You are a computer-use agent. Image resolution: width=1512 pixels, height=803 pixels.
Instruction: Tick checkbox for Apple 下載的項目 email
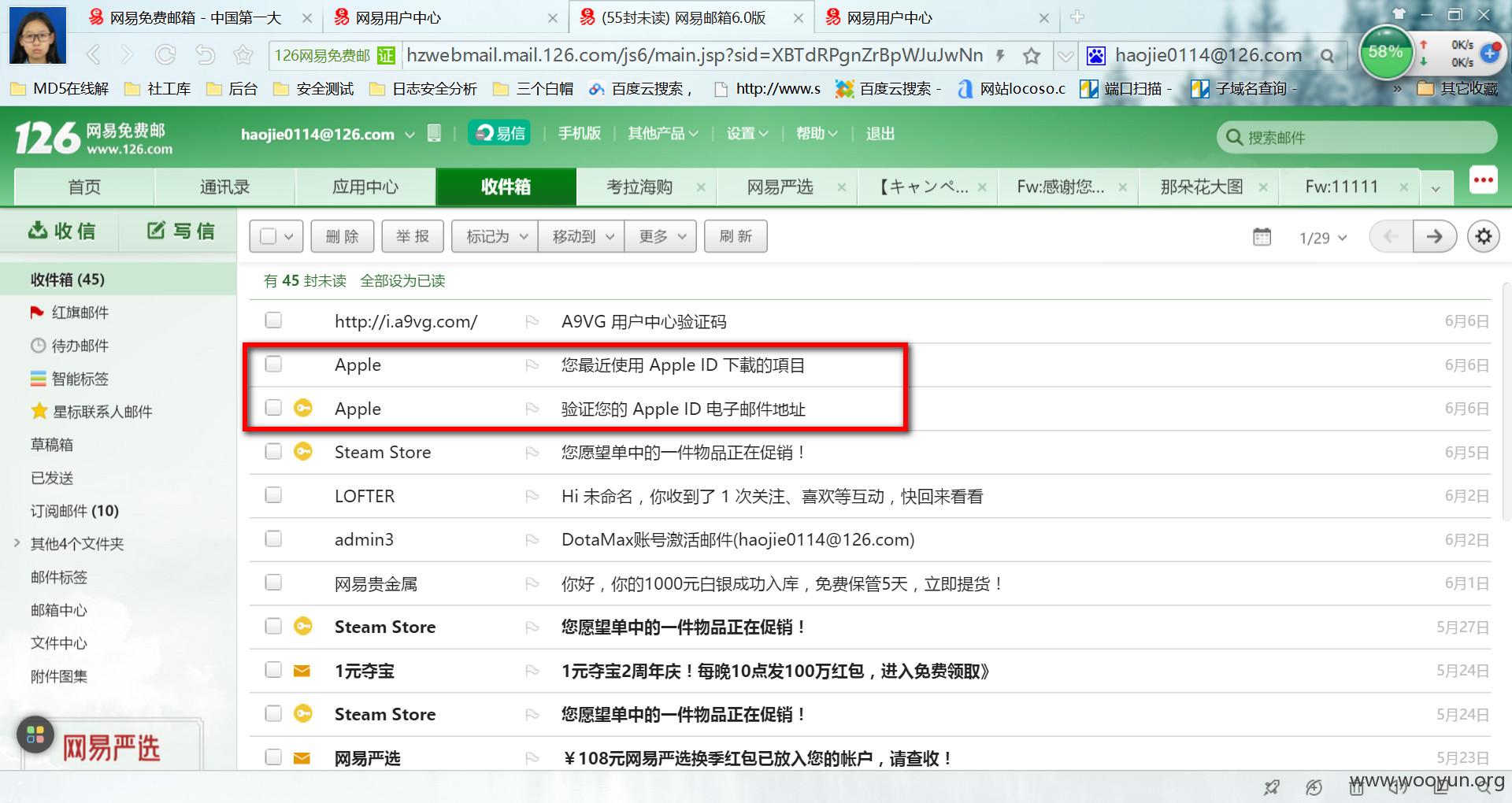[273, 364]
